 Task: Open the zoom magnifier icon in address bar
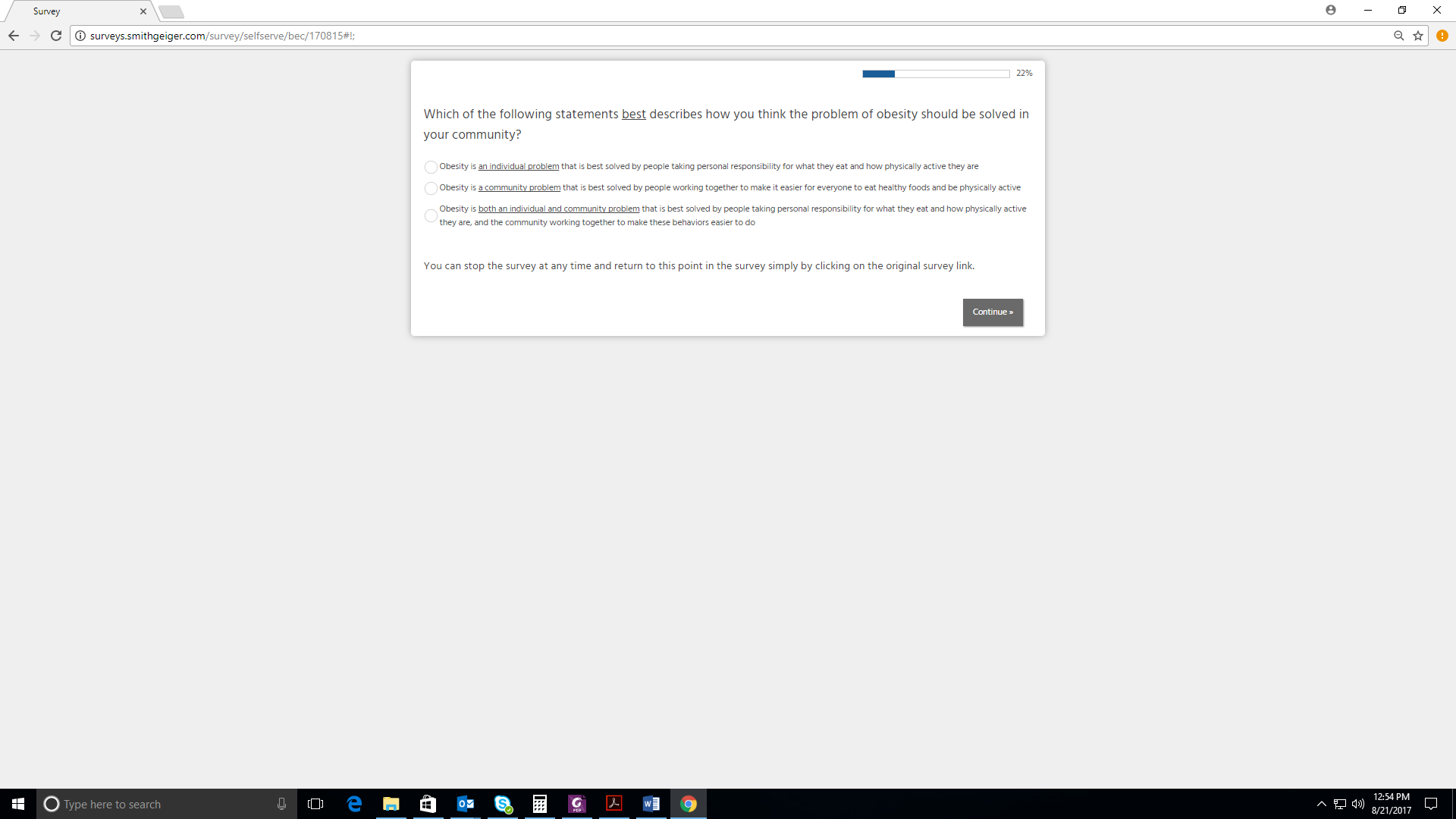1398,36
